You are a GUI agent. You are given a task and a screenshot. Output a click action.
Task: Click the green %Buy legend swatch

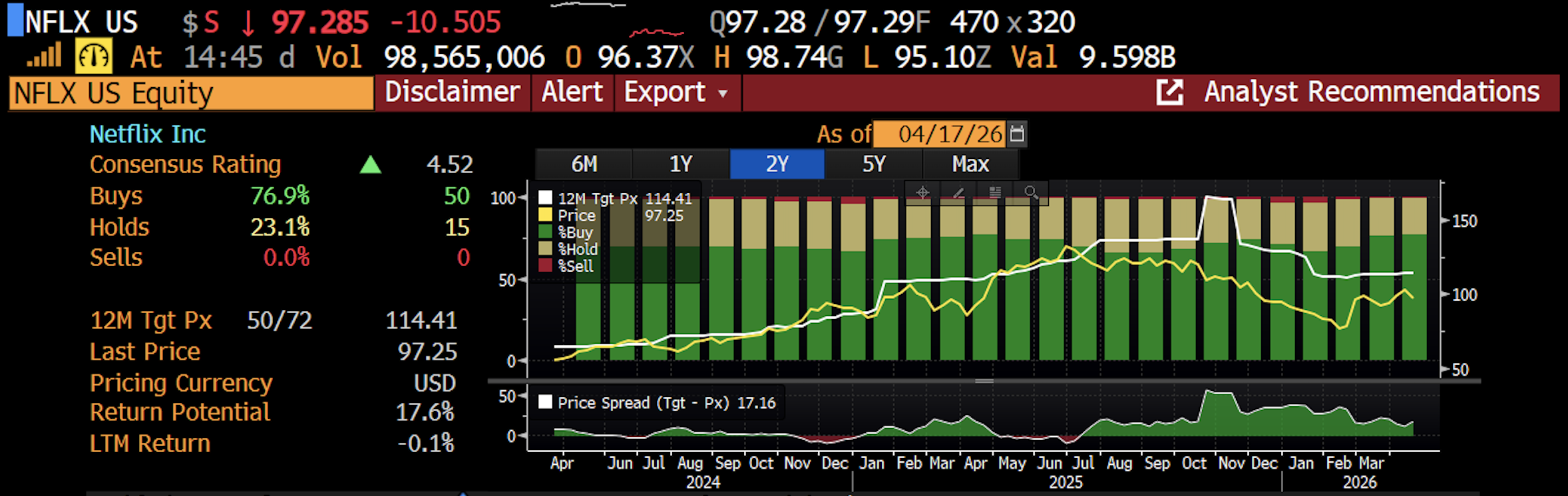coord(545,232)
